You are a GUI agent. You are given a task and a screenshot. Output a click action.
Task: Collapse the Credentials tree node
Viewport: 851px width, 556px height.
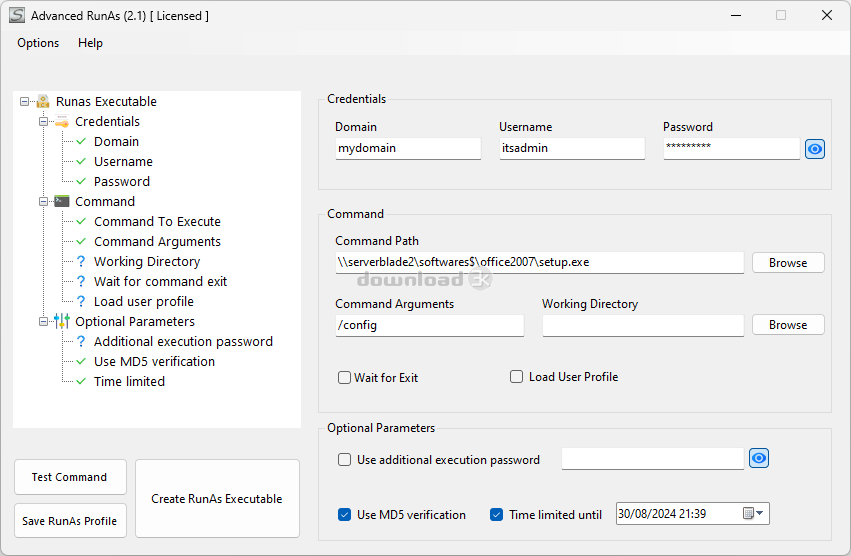pyautogui.click(x=44, y=121)
